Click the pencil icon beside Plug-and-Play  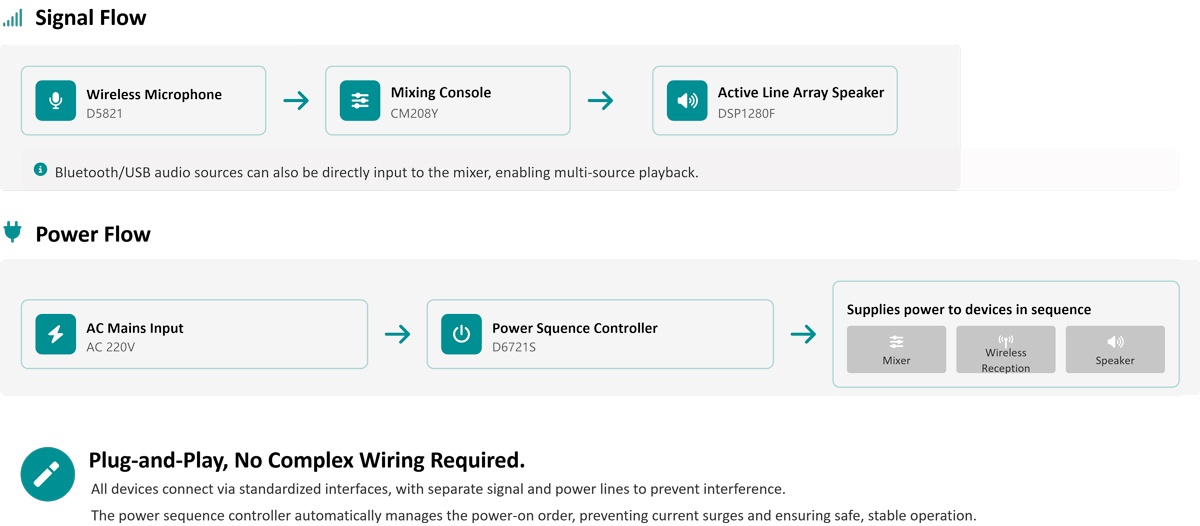pos(47,474)
